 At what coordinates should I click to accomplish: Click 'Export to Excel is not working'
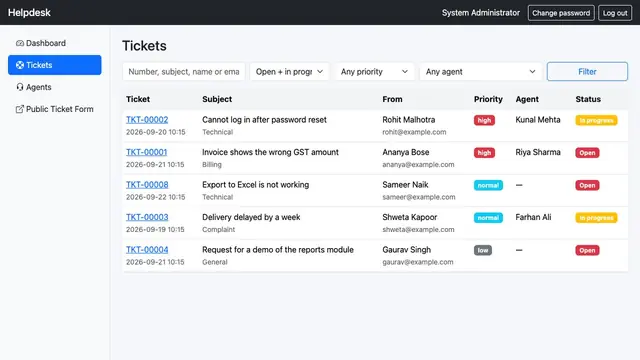click(256, 184)
